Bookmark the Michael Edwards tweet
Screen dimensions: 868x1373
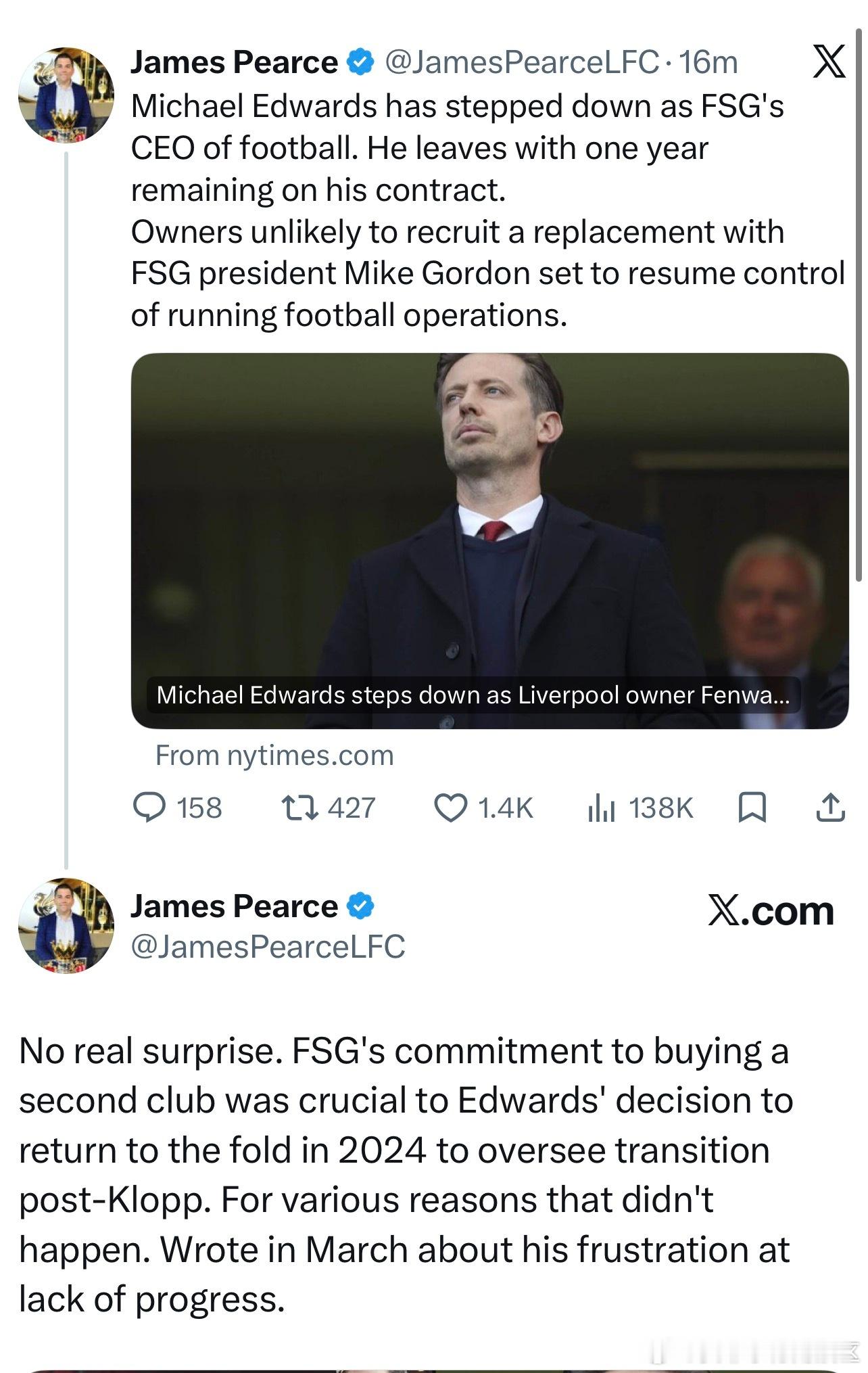[x=752, y=808]
